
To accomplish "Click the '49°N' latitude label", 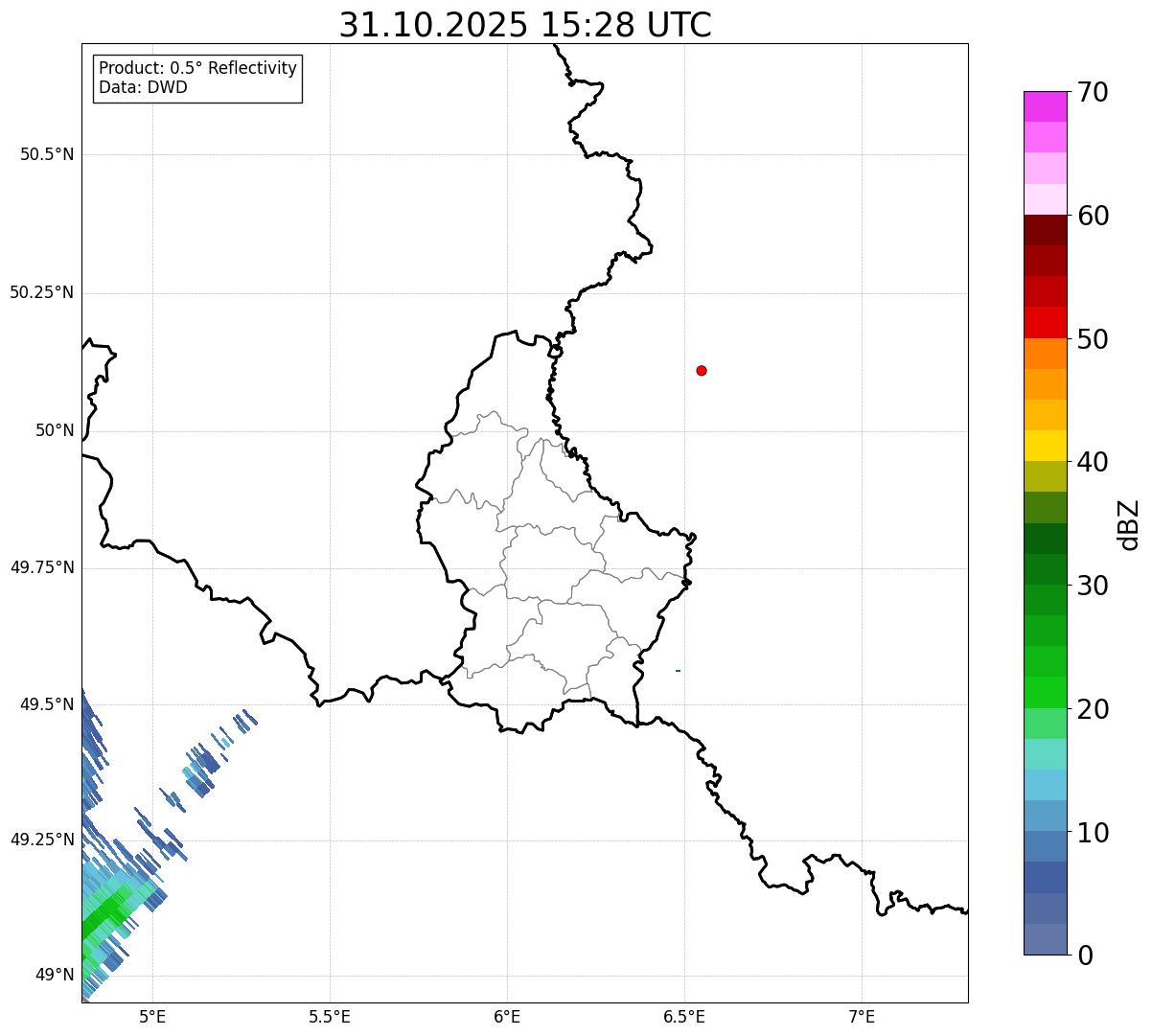I will (55, 976).
